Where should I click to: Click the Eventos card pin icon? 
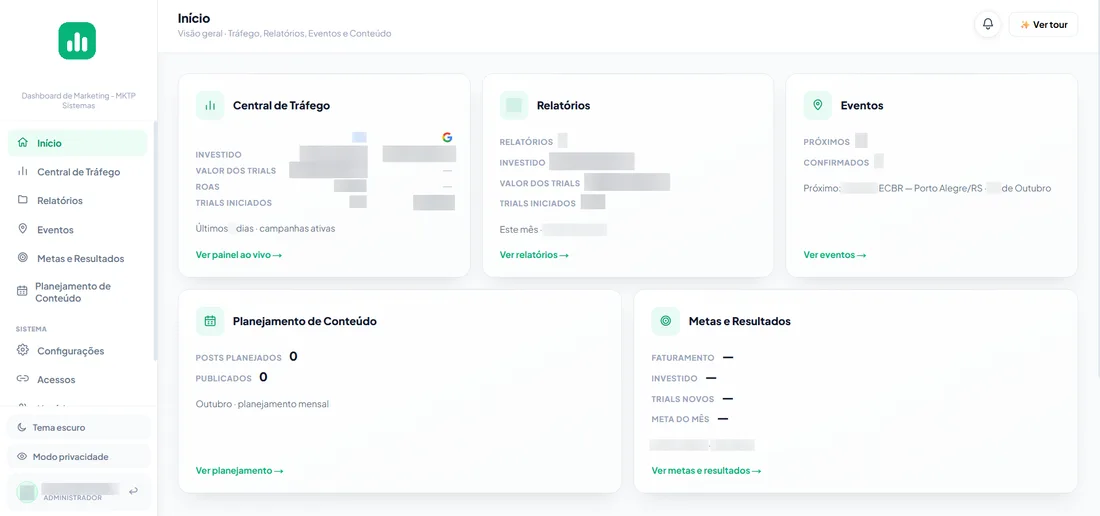coord(817,105)
